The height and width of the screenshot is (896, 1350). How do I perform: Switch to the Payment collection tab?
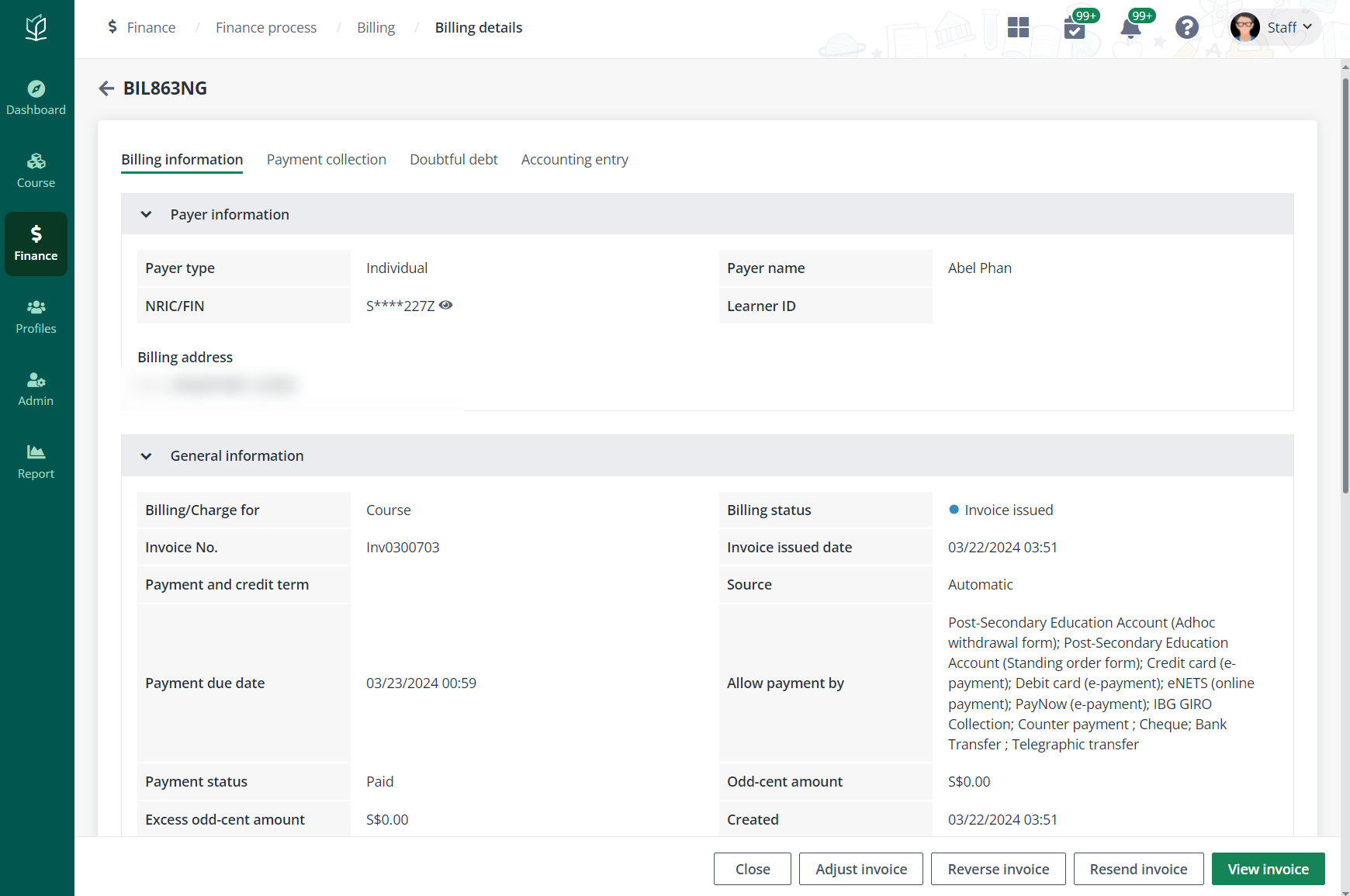327,160
